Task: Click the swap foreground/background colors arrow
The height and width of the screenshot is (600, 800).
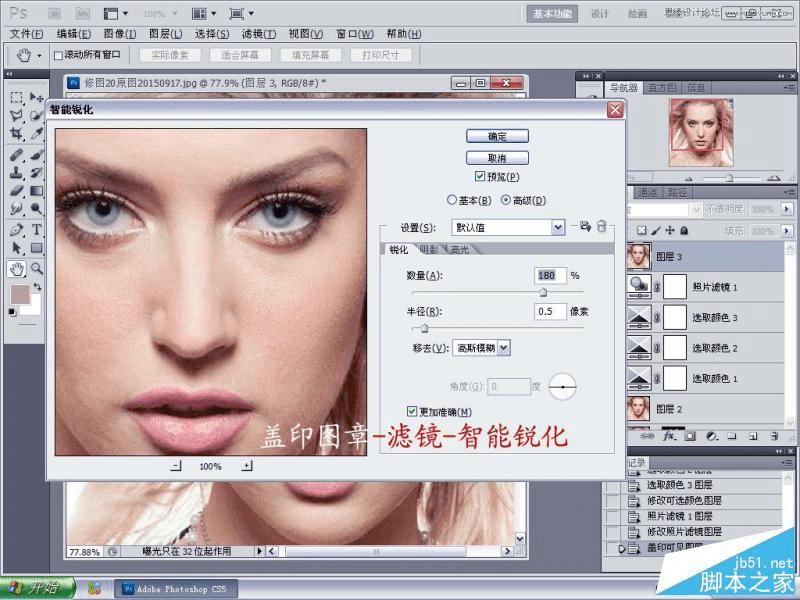Action: tap(37, 287)
